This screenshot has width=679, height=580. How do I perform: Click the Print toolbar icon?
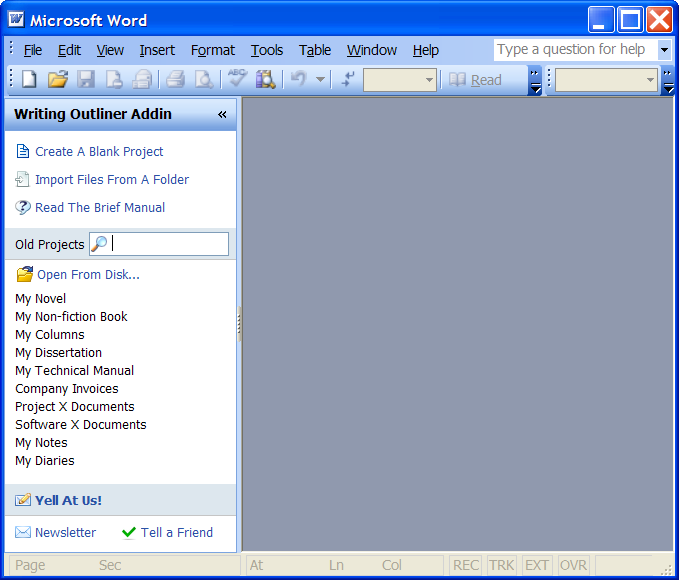(175, 80)
